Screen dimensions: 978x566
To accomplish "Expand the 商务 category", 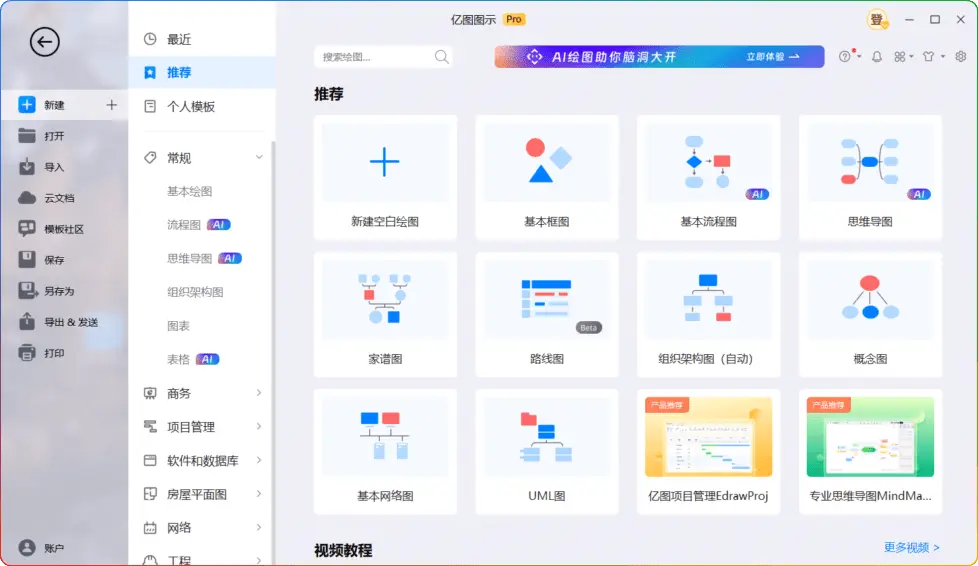I will pyautogui.click(x=259, y=393).
